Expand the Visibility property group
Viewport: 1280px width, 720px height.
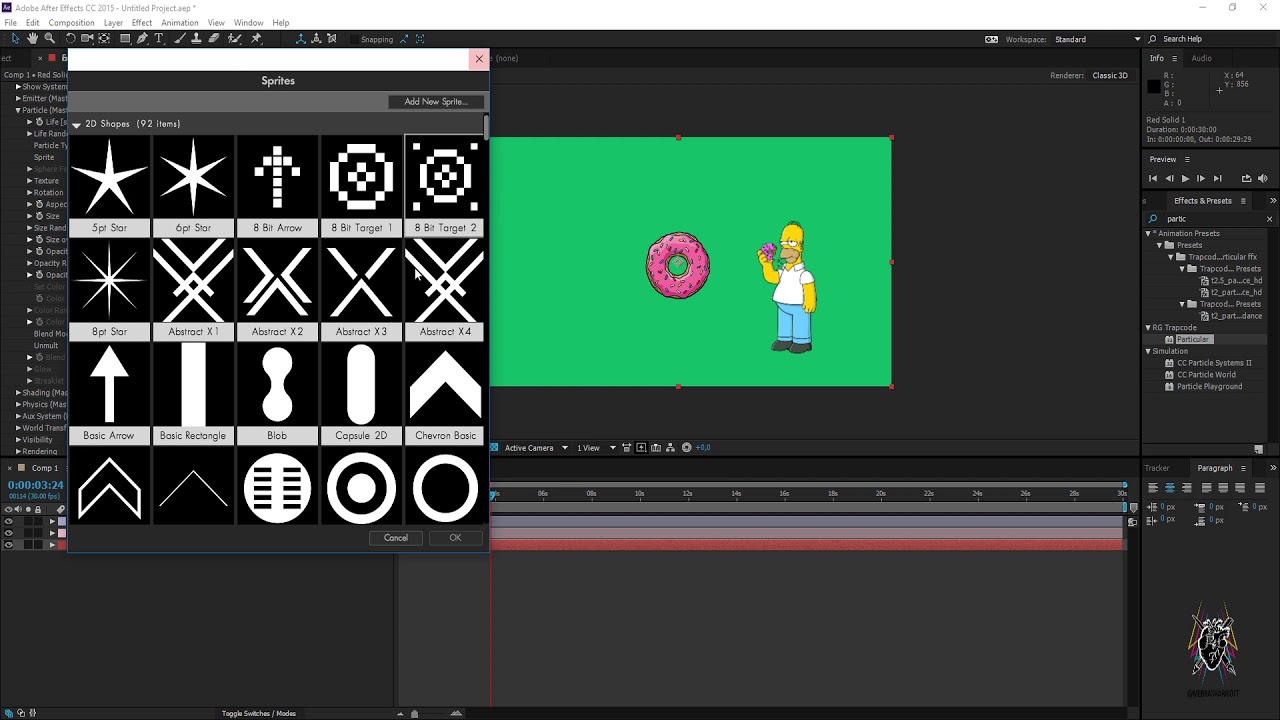click(x=17, y=440)
